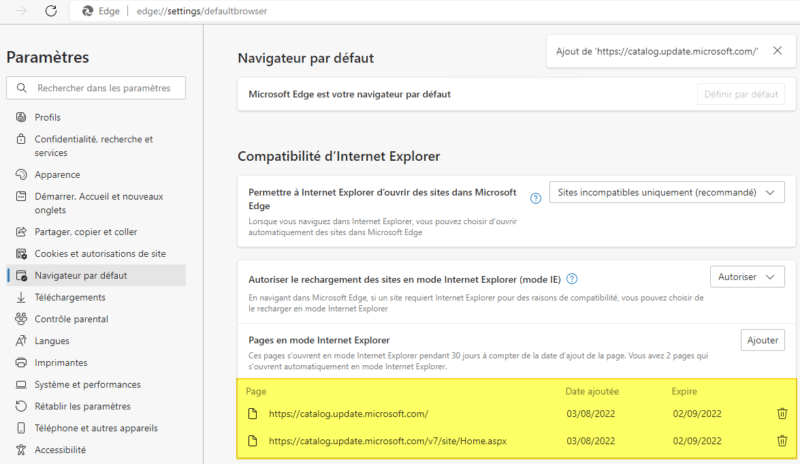The width and height of the screenshot is (800, 464).
Task: Click the Compatibilité d'Internet Explorer heading
Action: tap(339, 156)
